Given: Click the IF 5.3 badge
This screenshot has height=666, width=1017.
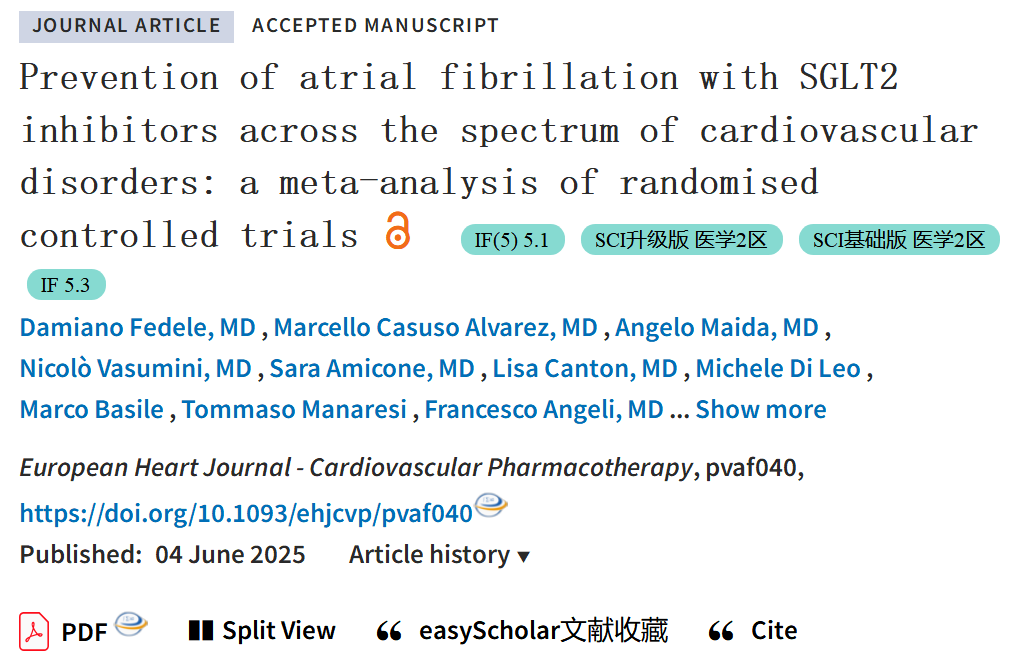Looking at the screenshot, I should tap(66, 285).
